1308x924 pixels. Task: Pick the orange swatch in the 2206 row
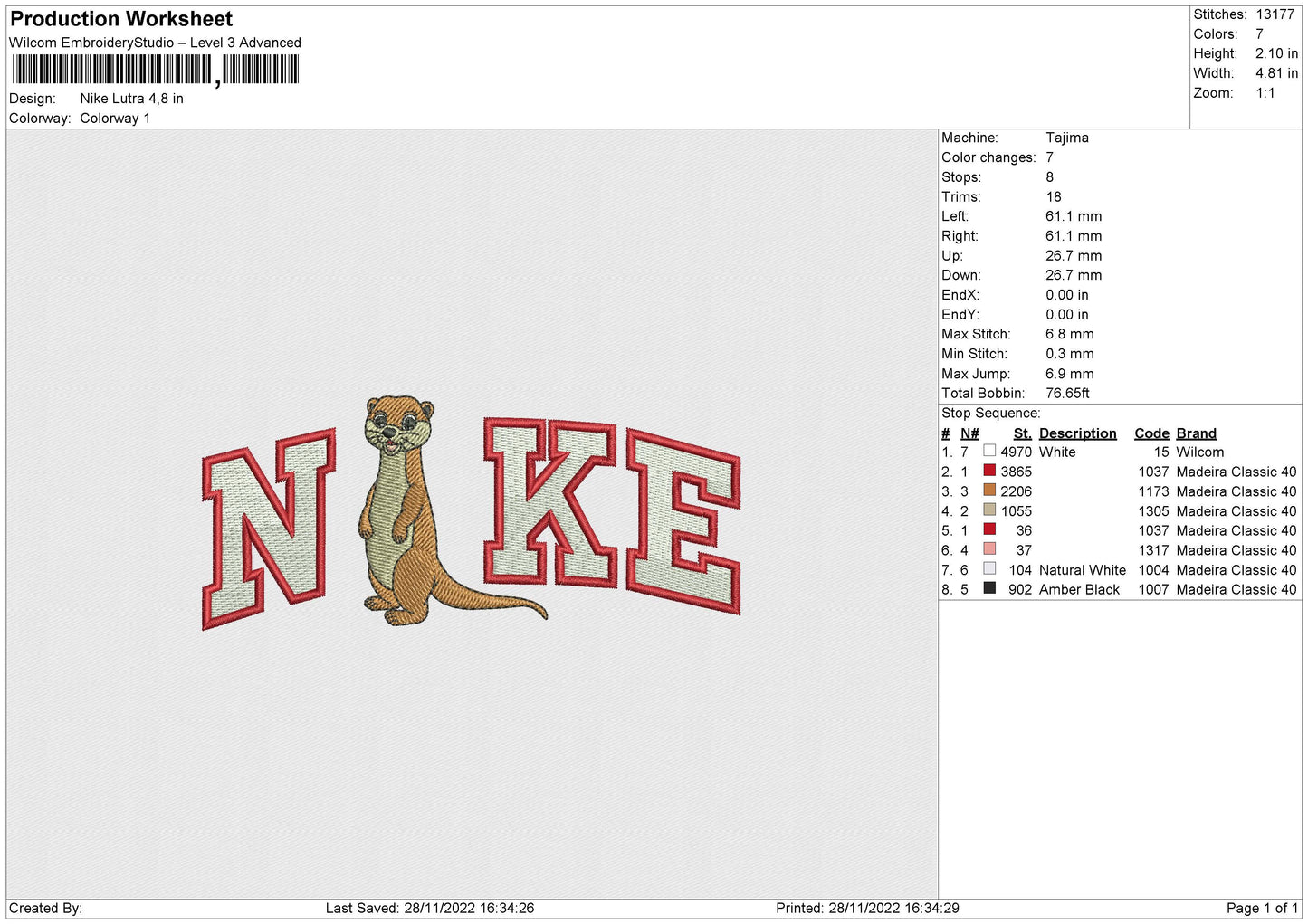coord(989,491)
